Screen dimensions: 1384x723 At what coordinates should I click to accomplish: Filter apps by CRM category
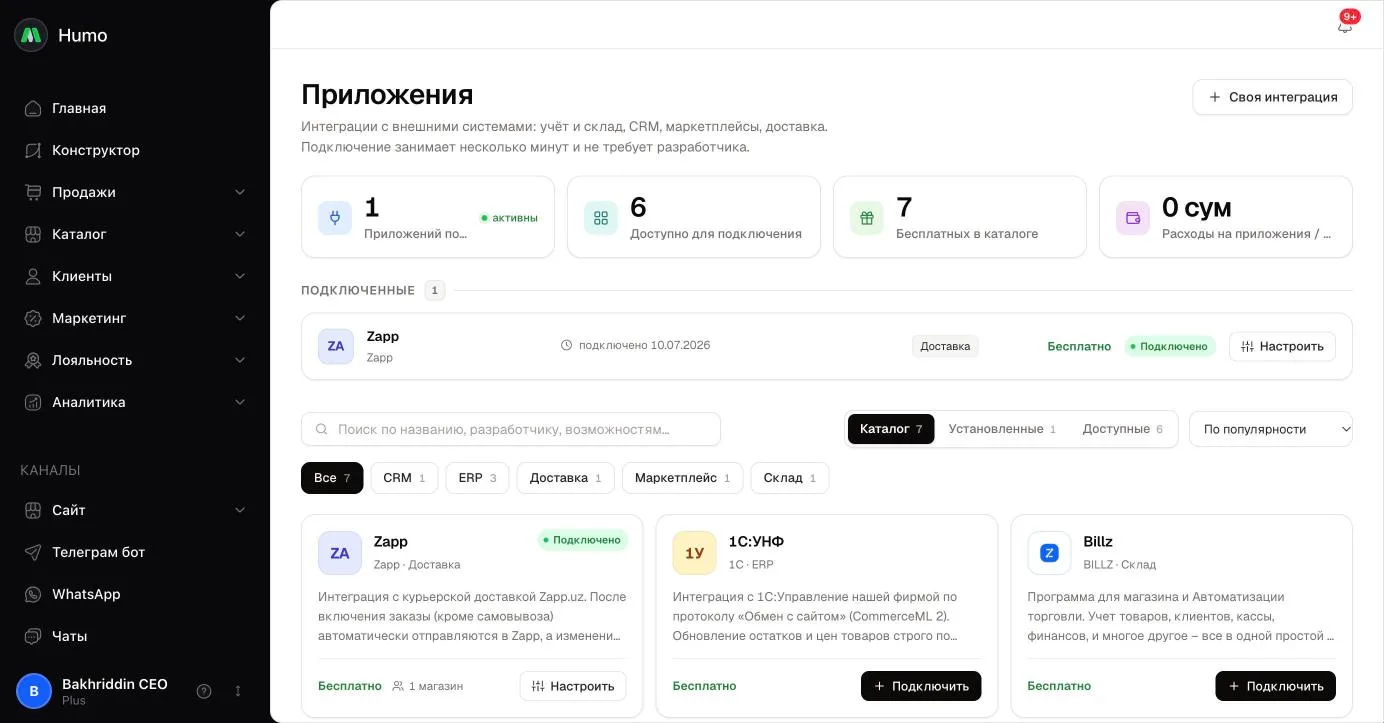404,478
